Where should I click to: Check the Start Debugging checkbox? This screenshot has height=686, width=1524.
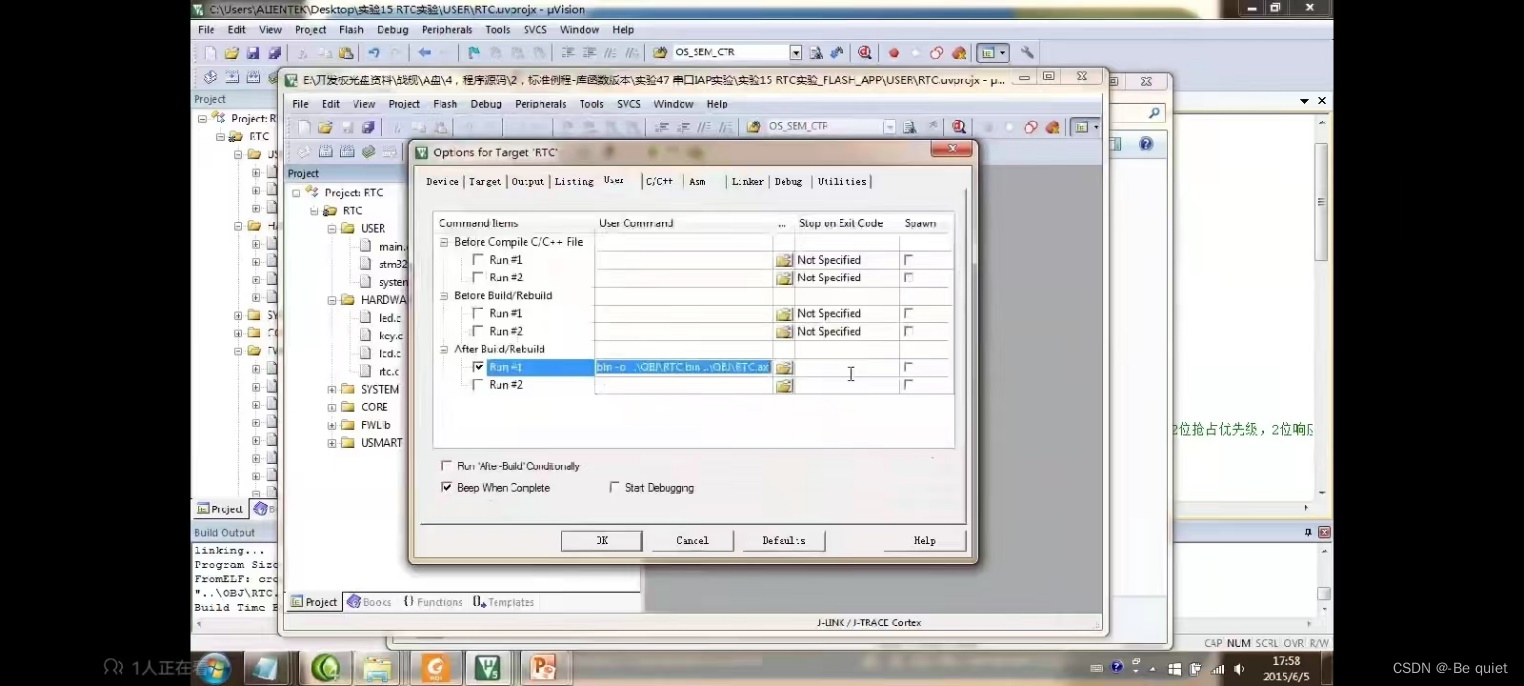tap(614, 487)
